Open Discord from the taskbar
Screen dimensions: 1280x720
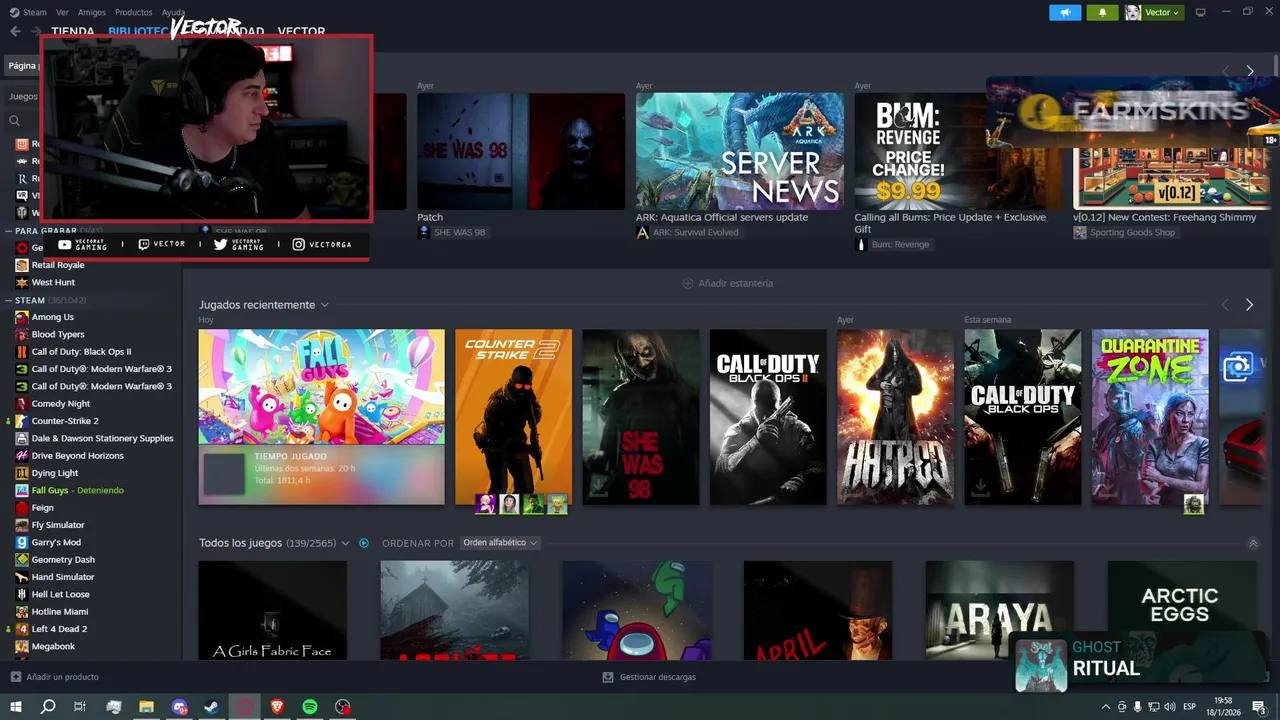[x=179, y=706]
